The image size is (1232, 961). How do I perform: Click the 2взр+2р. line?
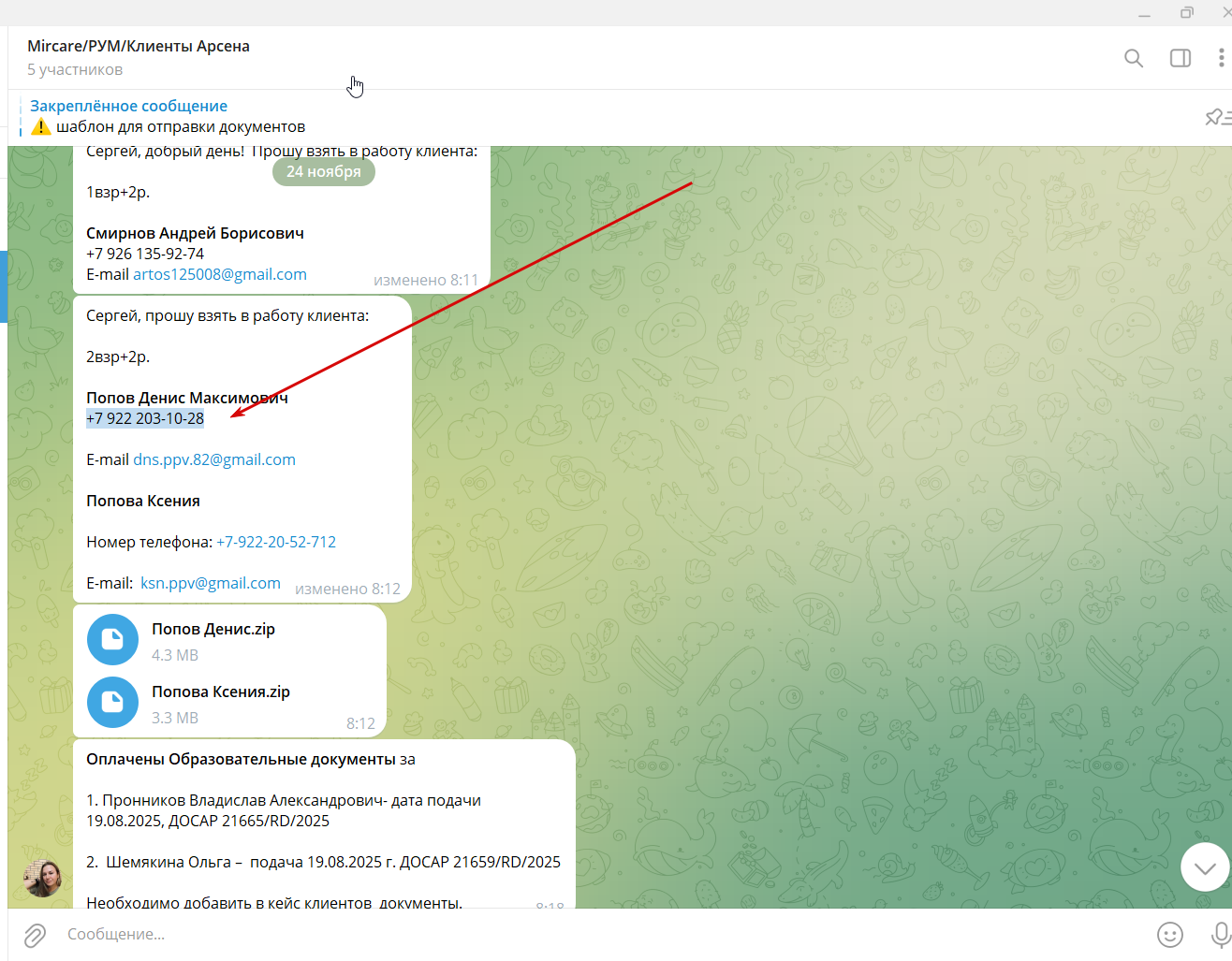point(118,357)
